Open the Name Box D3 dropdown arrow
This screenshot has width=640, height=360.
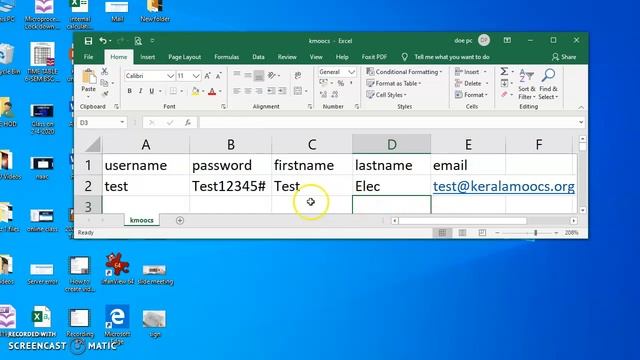[x=122, y=122]
